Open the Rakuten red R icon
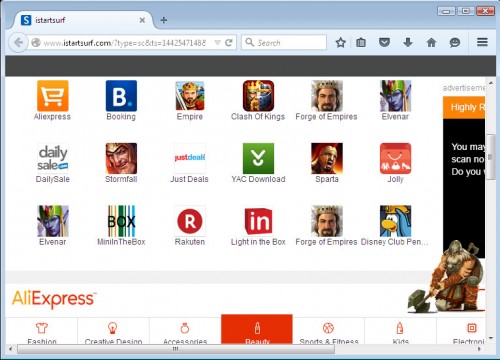The height and width of the screenshot is (360, 500). [x=190, y=221]
